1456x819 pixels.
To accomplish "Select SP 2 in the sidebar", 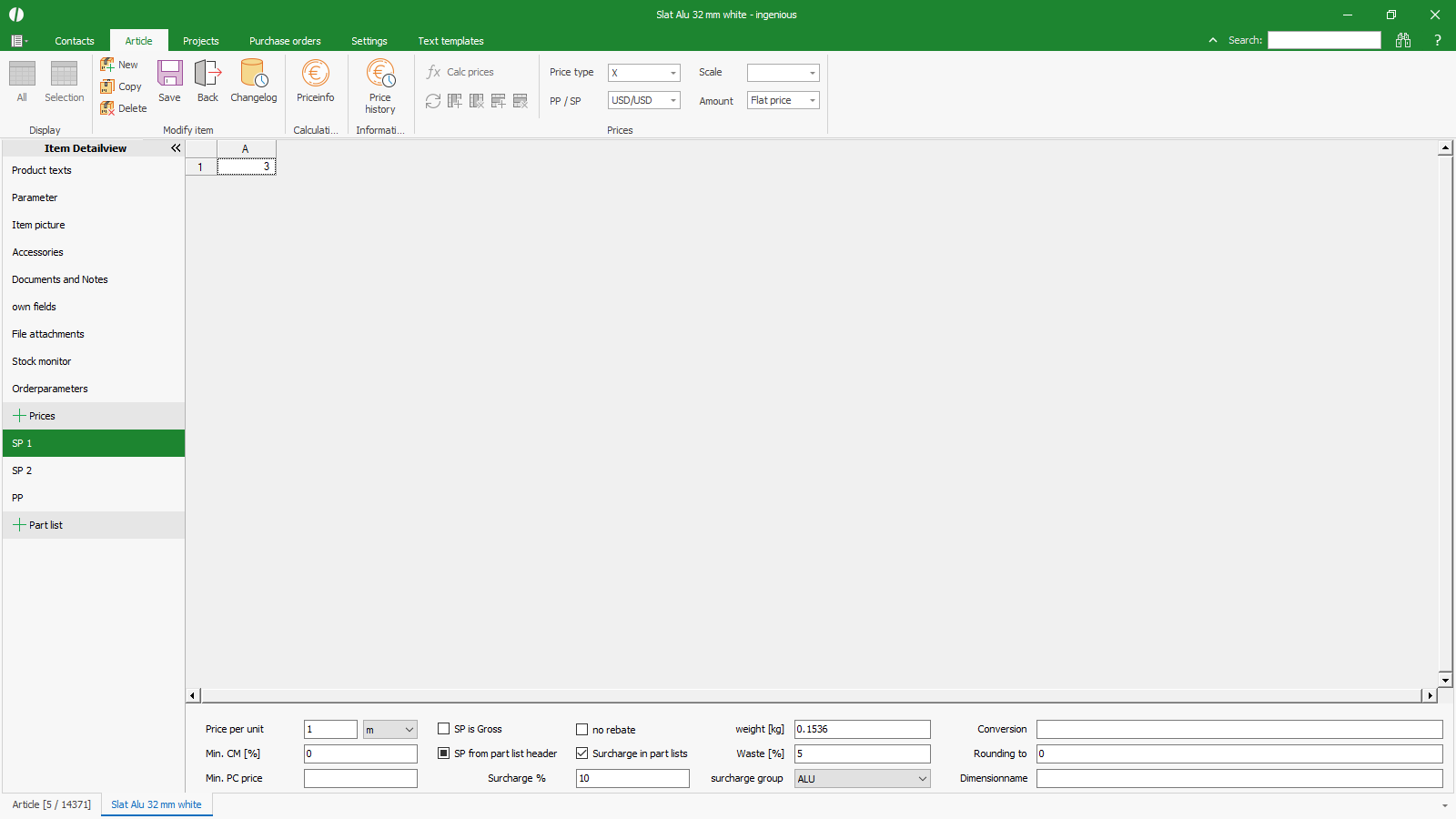I will pos(22,470).
